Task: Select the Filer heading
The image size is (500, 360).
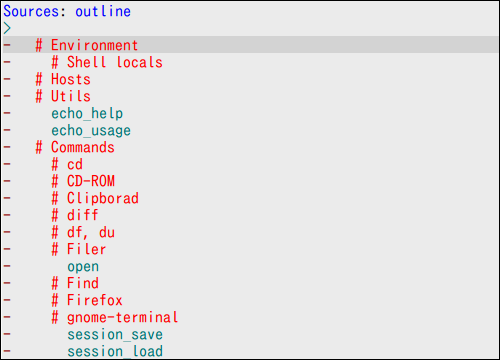Action: click(79, 249)
